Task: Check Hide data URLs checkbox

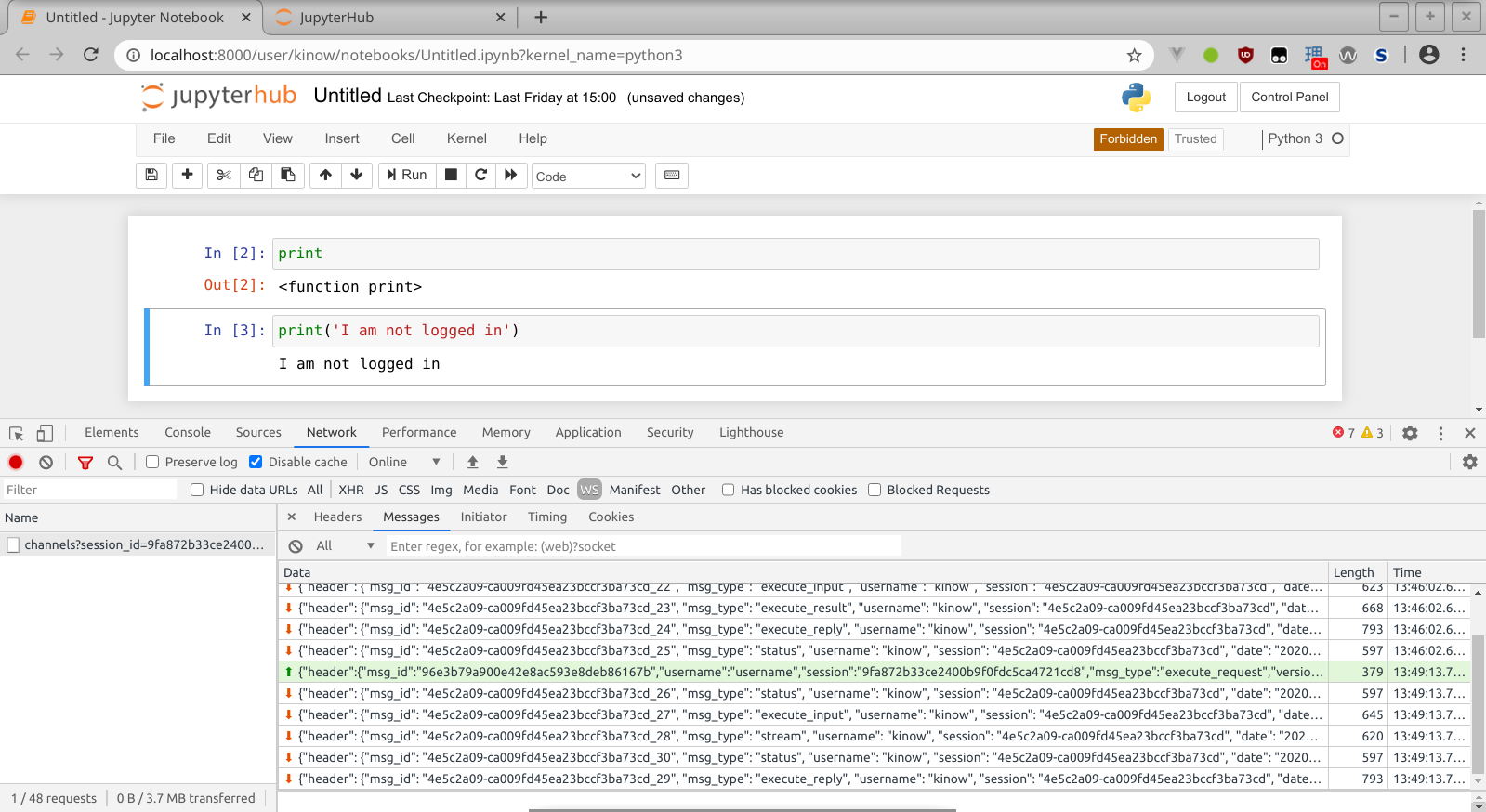Action: [197, 490]
